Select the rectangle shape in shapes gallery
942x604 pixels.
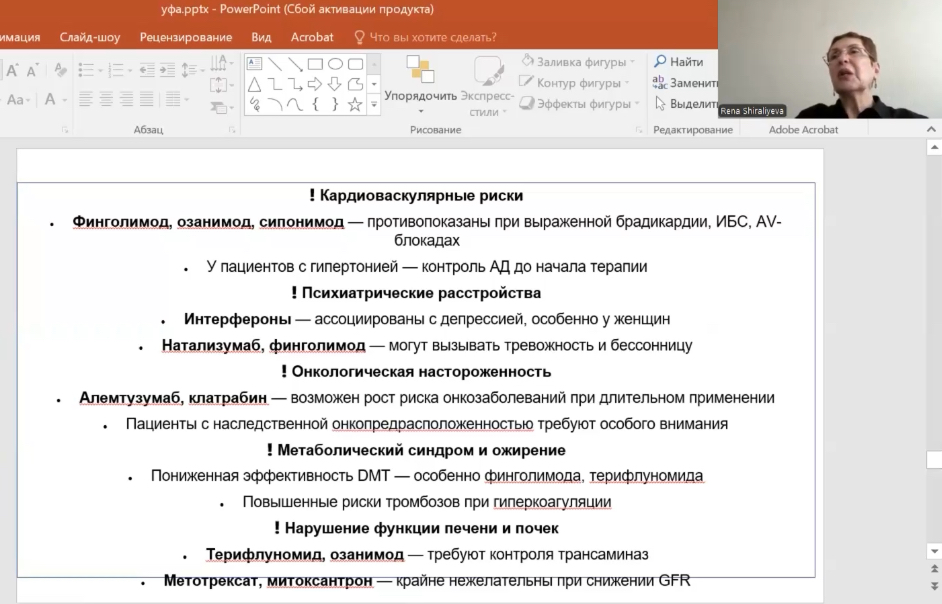click(315, 64)
